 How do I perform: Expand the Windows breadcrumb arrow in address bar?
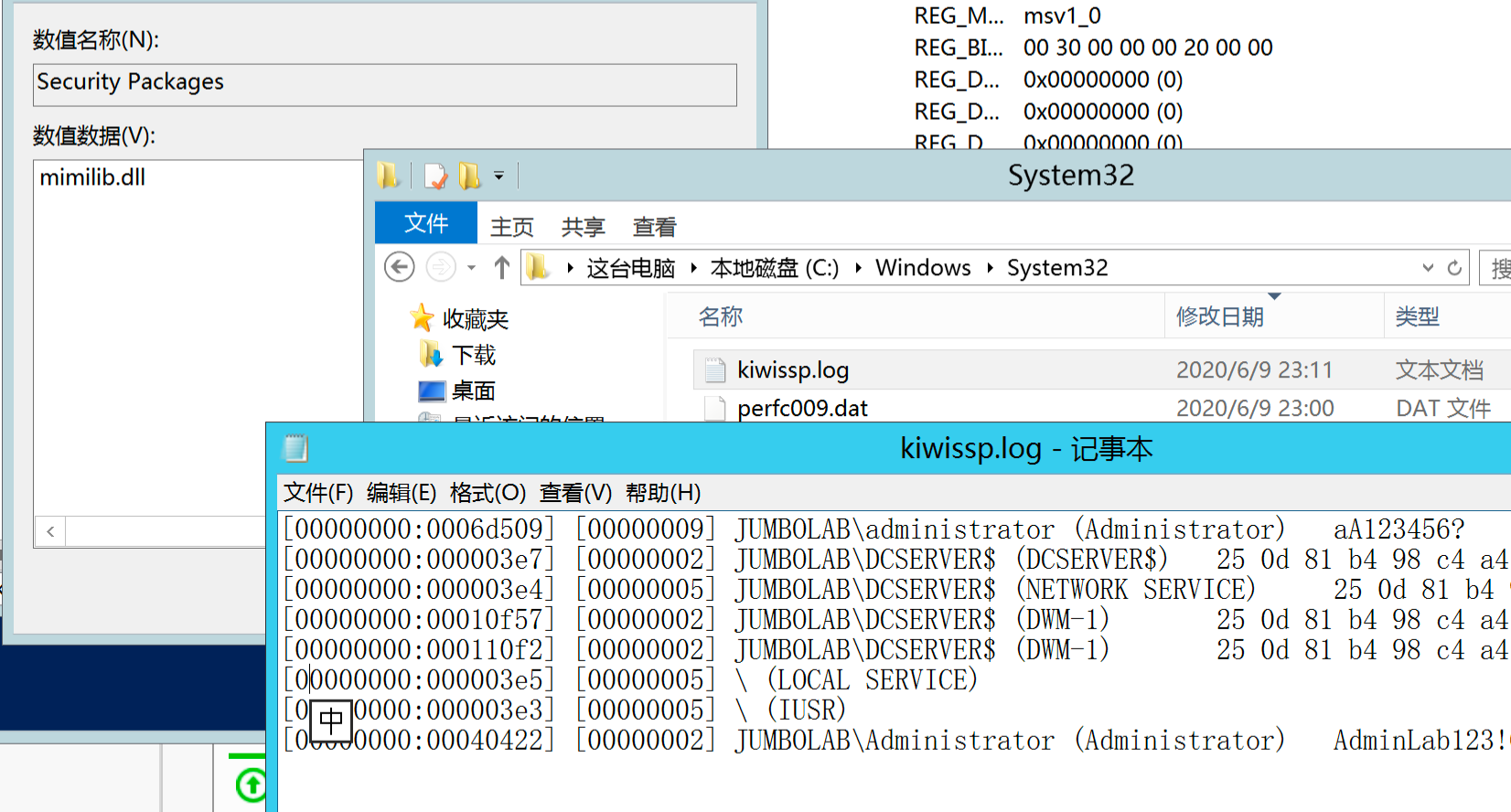pos(990,268)
